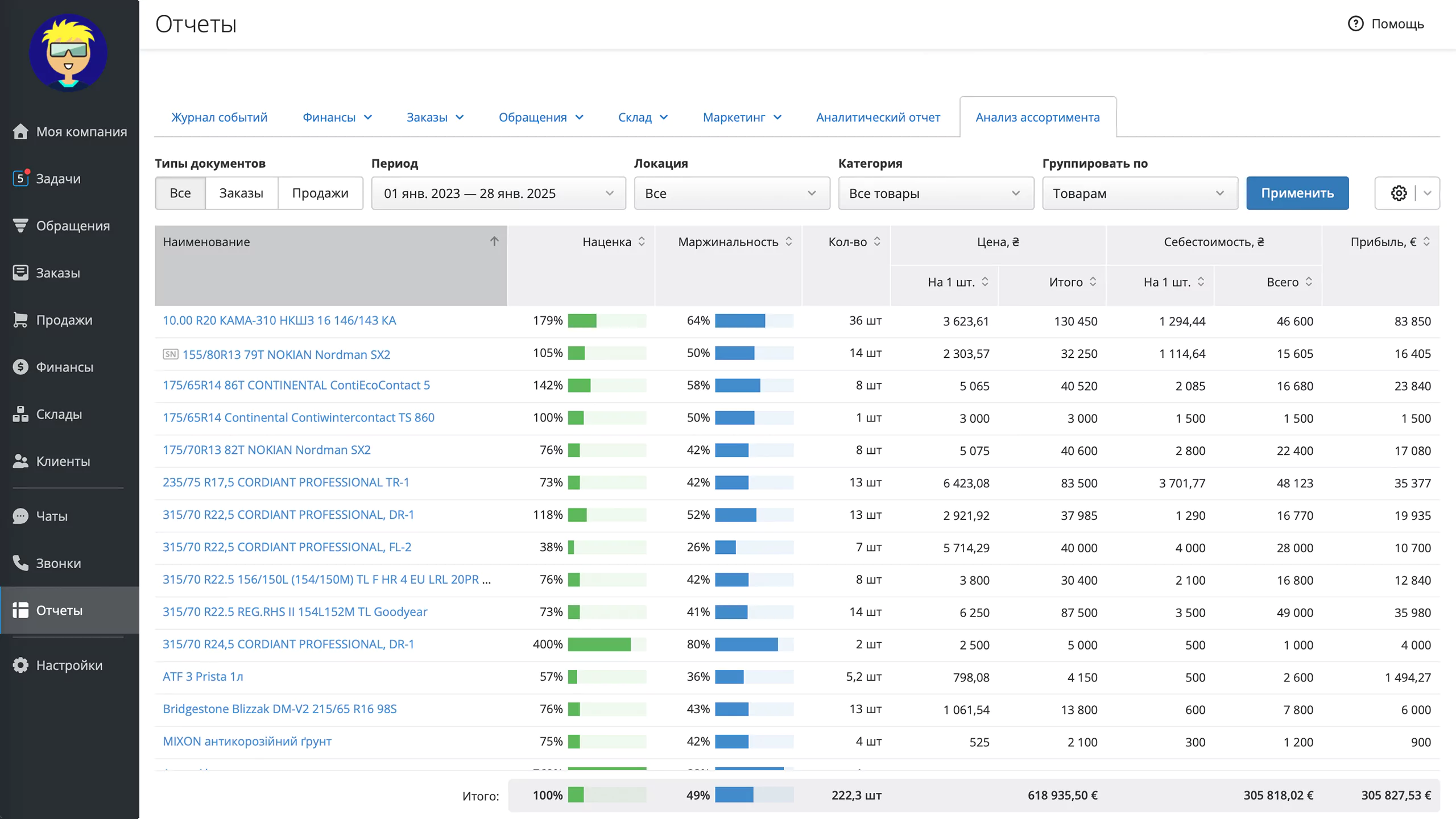The image size is (1456, 819).
Task: Go to Настройки in sidebar
Action: [69, 665]
